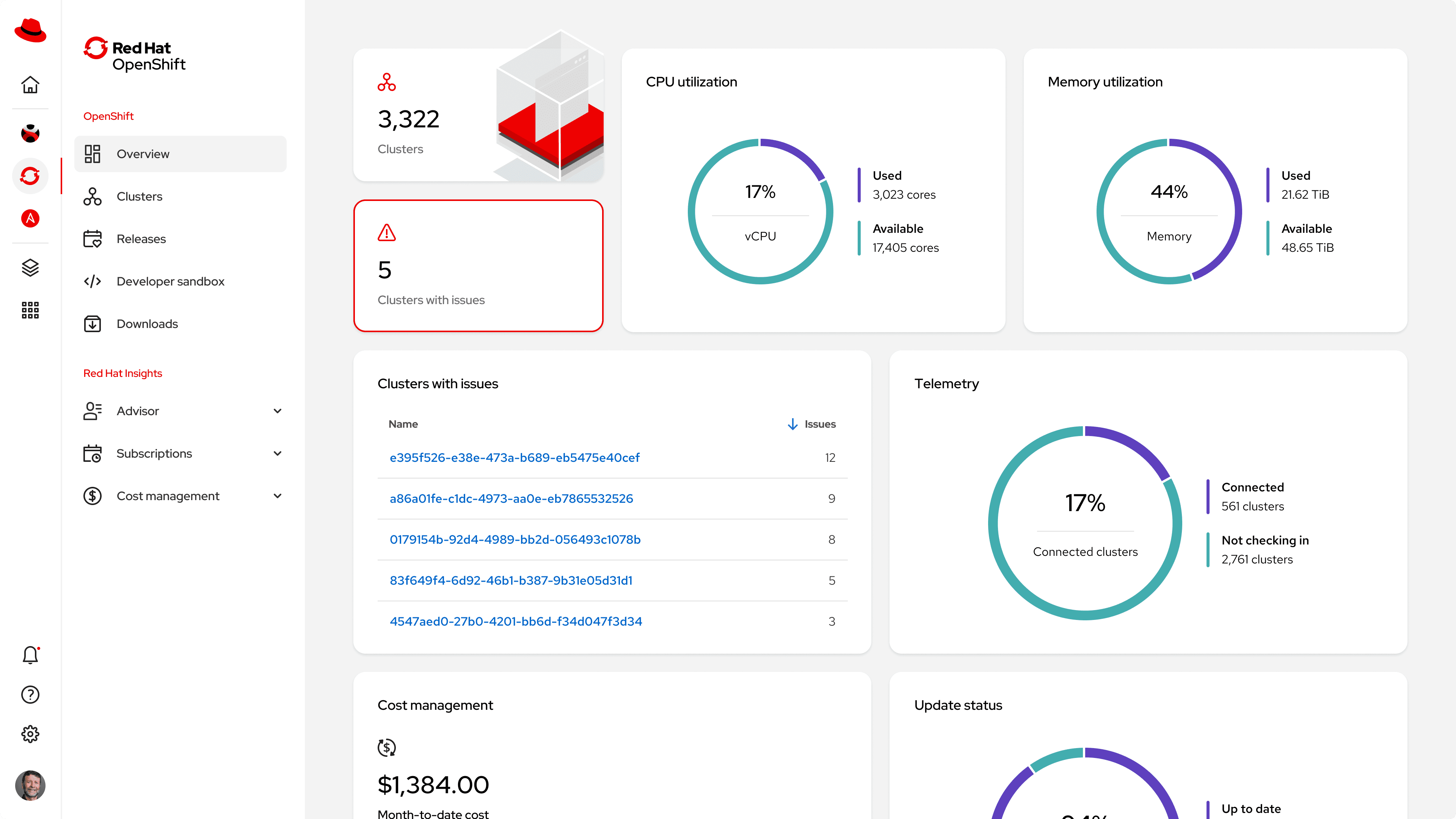Go to Releases nav item

180,238
